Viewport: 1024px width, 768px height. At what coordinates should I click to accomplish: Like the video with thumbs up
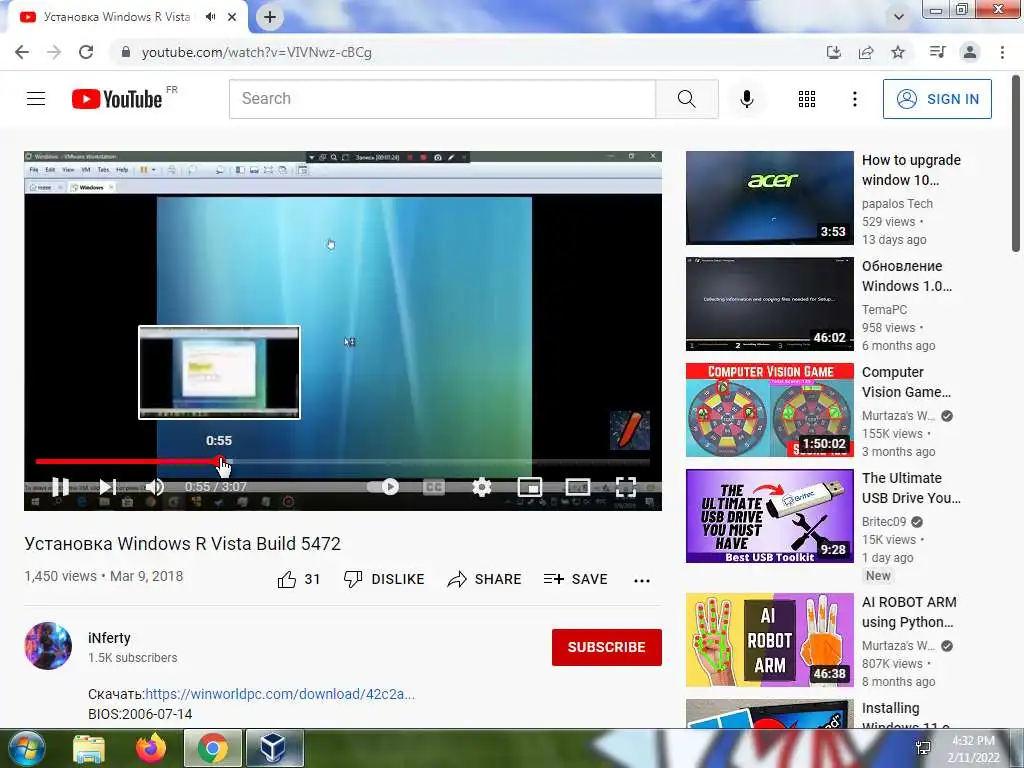298,579
